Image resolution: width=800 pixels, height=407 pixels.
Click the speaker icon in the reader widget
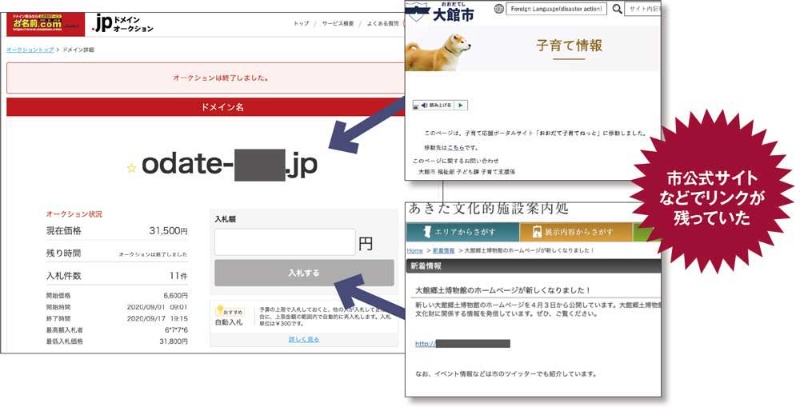click(422, 105)
